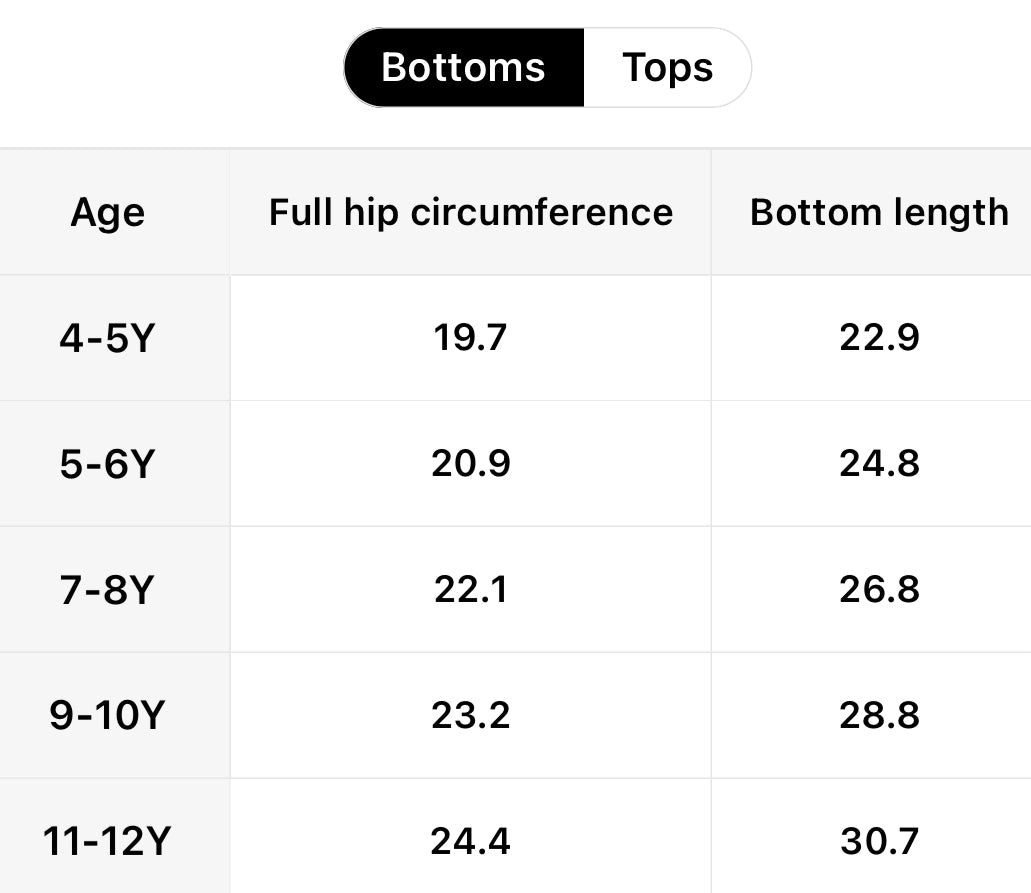Click the Full hip circumference header
1031x893 pixels.
point(470,212)
